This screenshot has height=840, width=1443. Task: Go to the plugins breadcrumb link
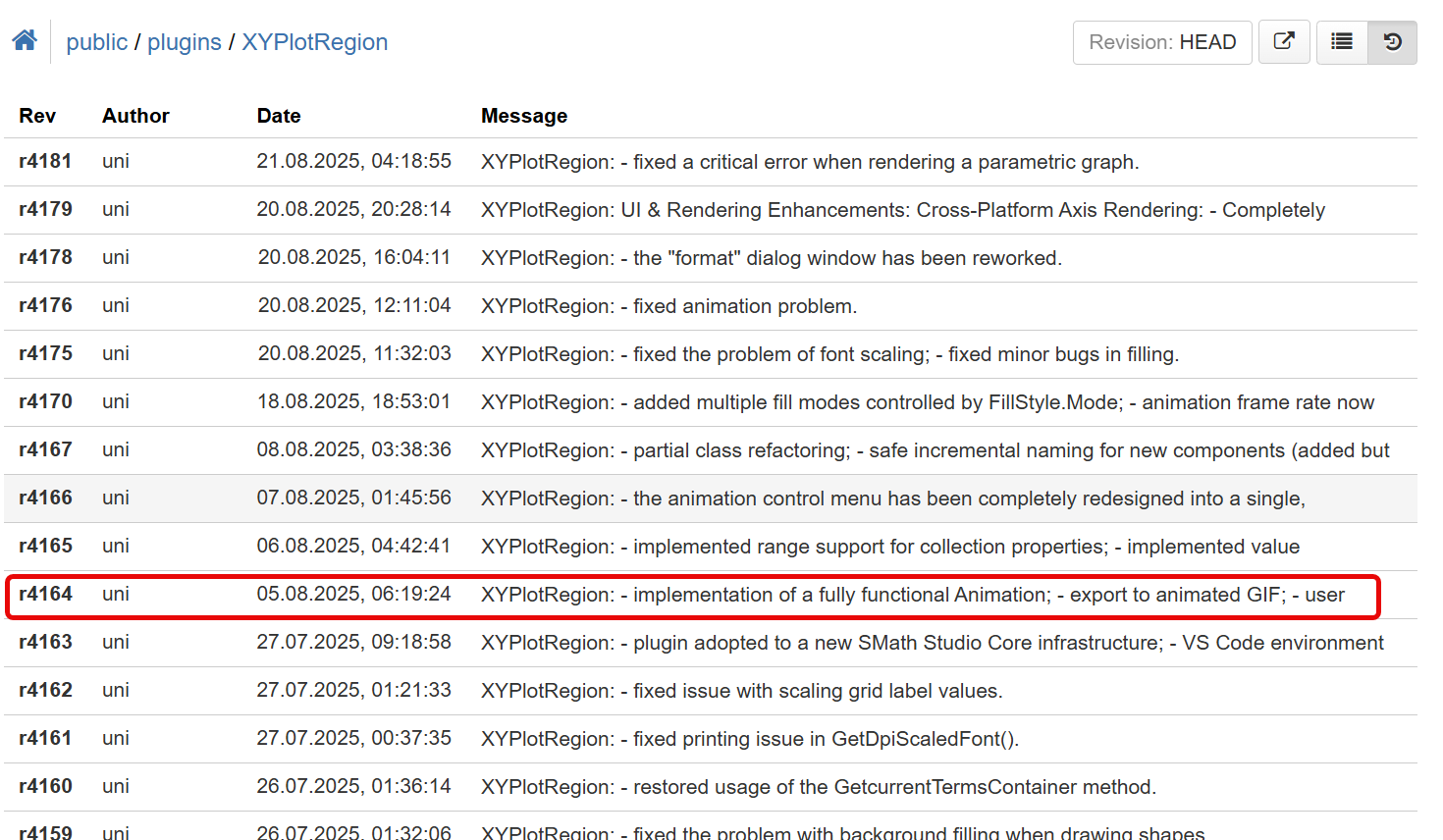185,42
